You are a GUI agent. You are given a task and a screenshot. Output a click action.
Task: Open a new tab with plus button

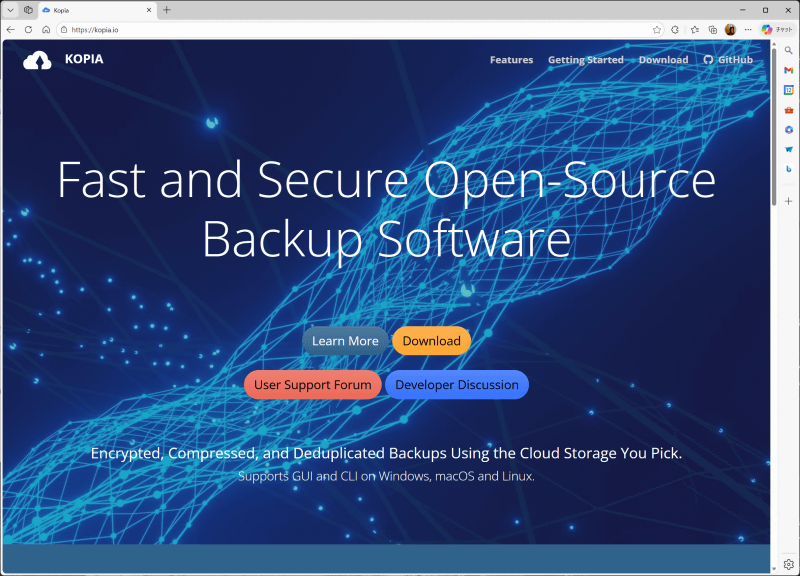[x=167, y=10]
